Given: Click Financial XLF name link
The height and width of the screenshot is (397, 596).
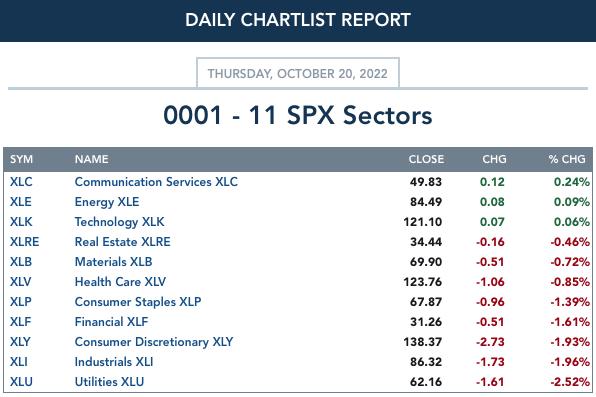Looking at the screenshot, I should click(111, 322).
